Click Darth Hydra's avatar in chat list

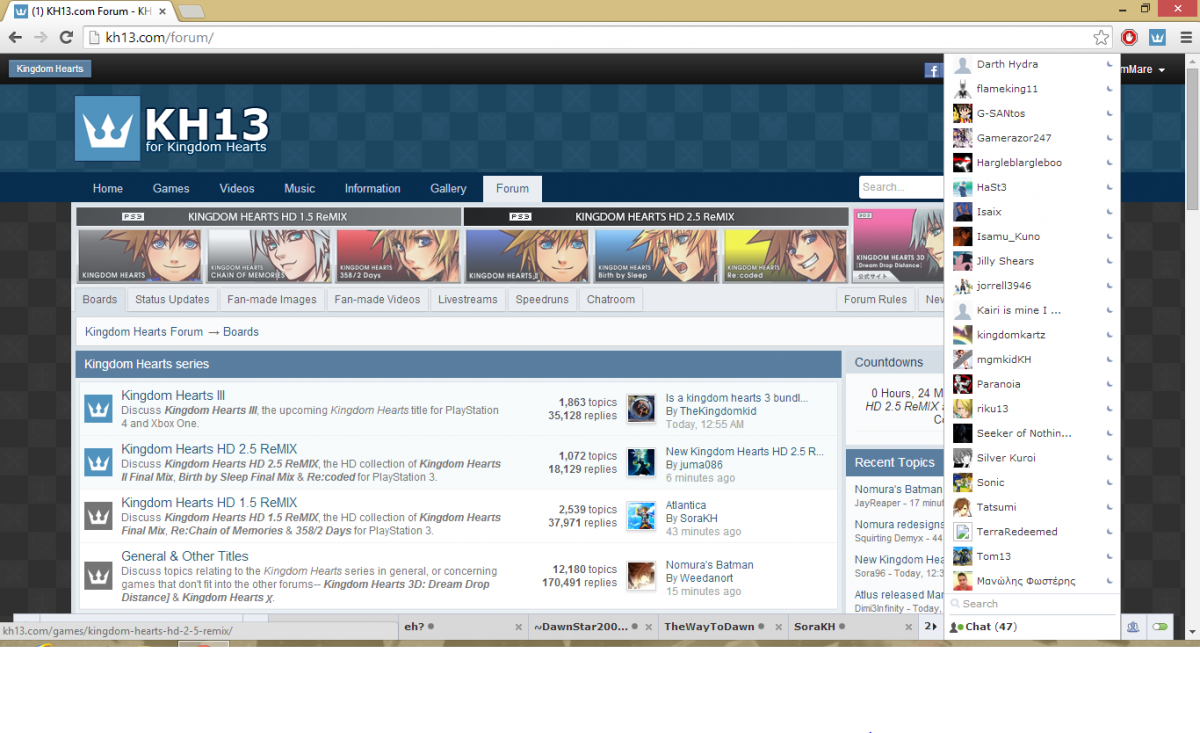point(962,64)
